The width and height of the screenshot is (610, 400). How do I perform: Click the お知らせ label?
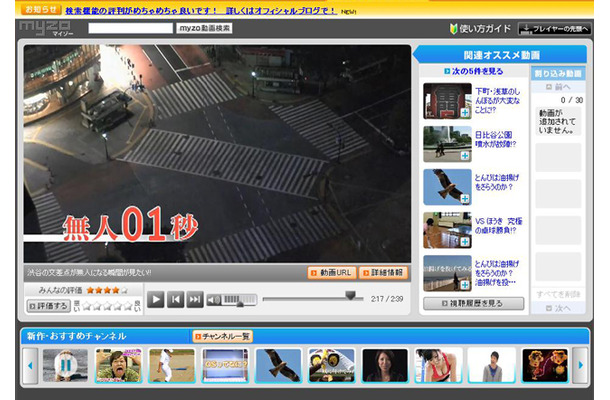41,9
